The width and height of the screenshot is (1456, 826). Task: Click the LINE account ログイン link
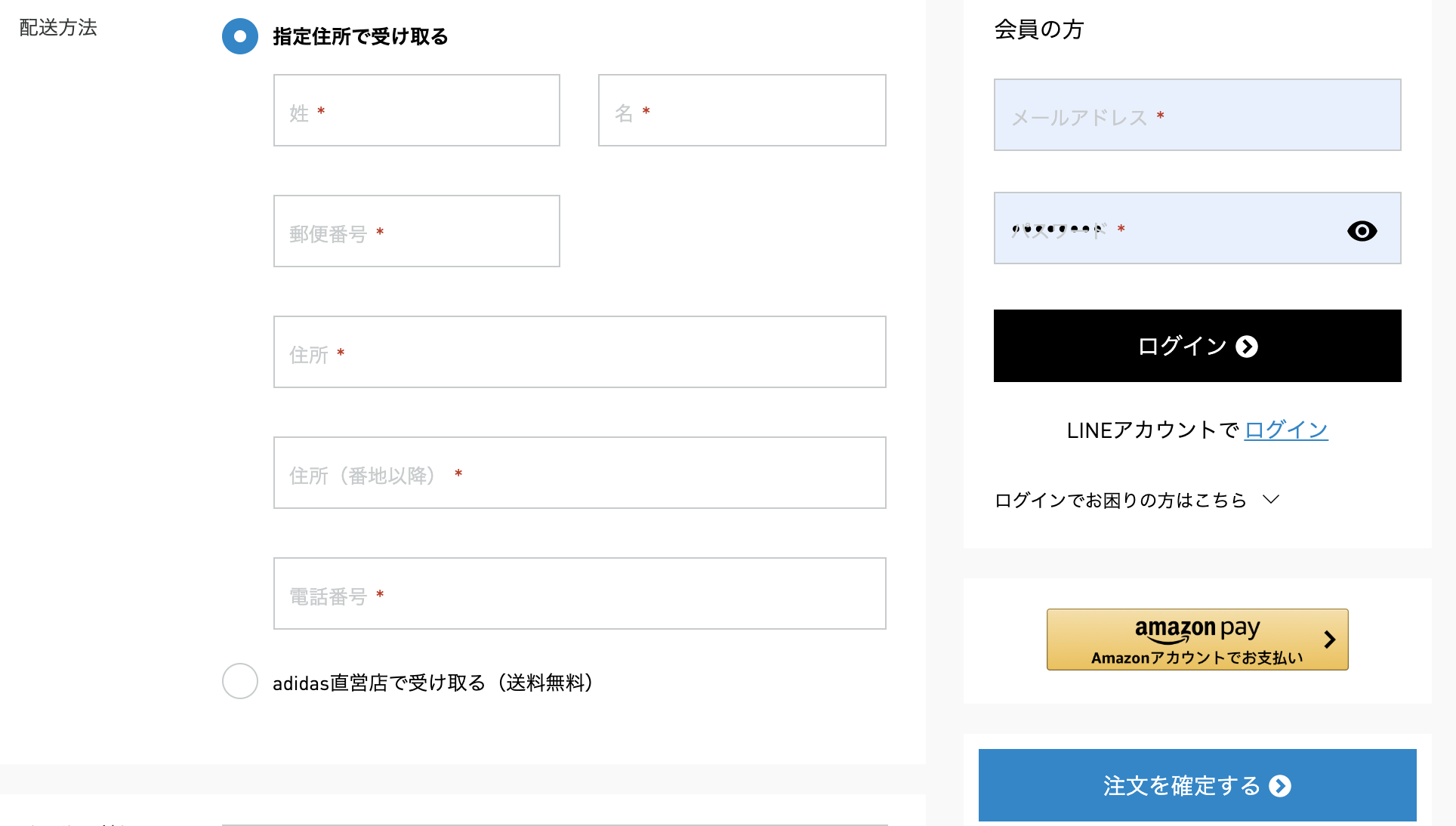click(x=1286, y=430)
